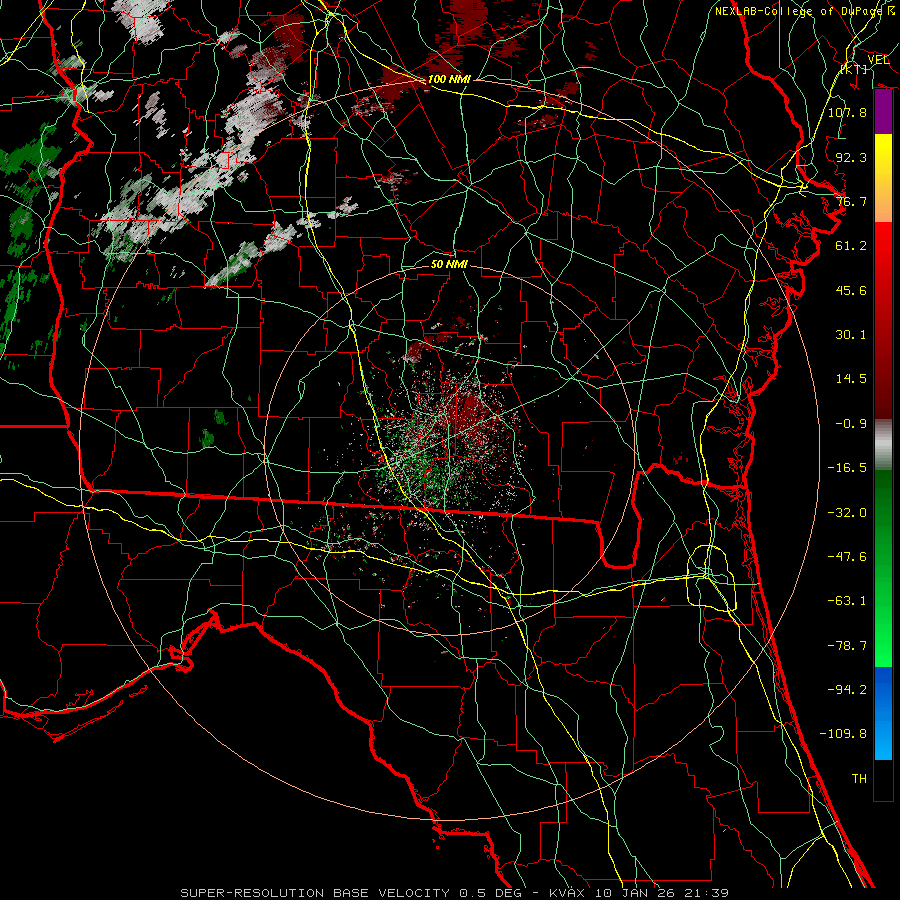Screen dimensions: 900x900
Task: Click the 50 NMI range ring label
Action: (x=449, y=265)
